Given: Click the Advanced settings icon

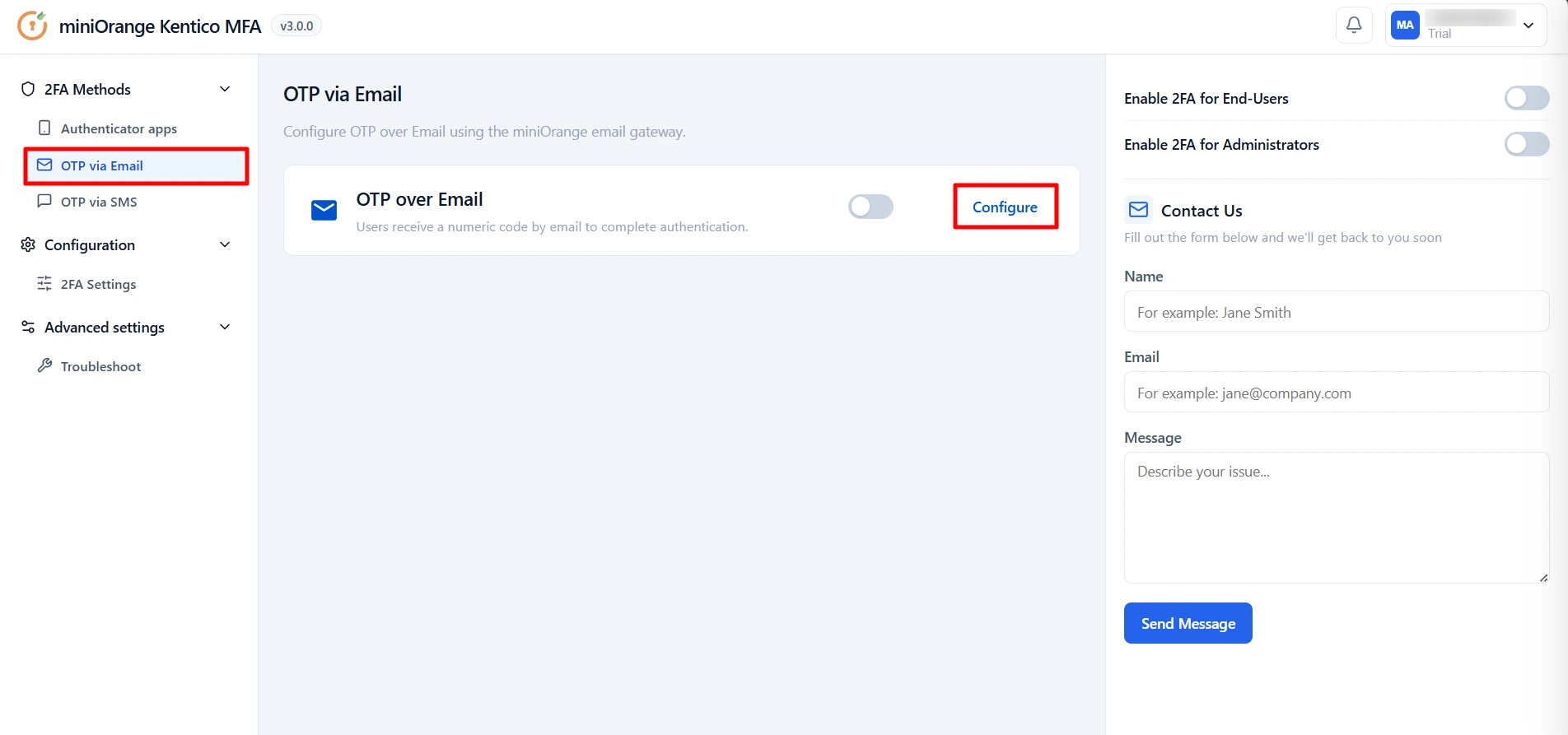Looking at the screenshot, I should pyautogui.click(x=28, y=327).
